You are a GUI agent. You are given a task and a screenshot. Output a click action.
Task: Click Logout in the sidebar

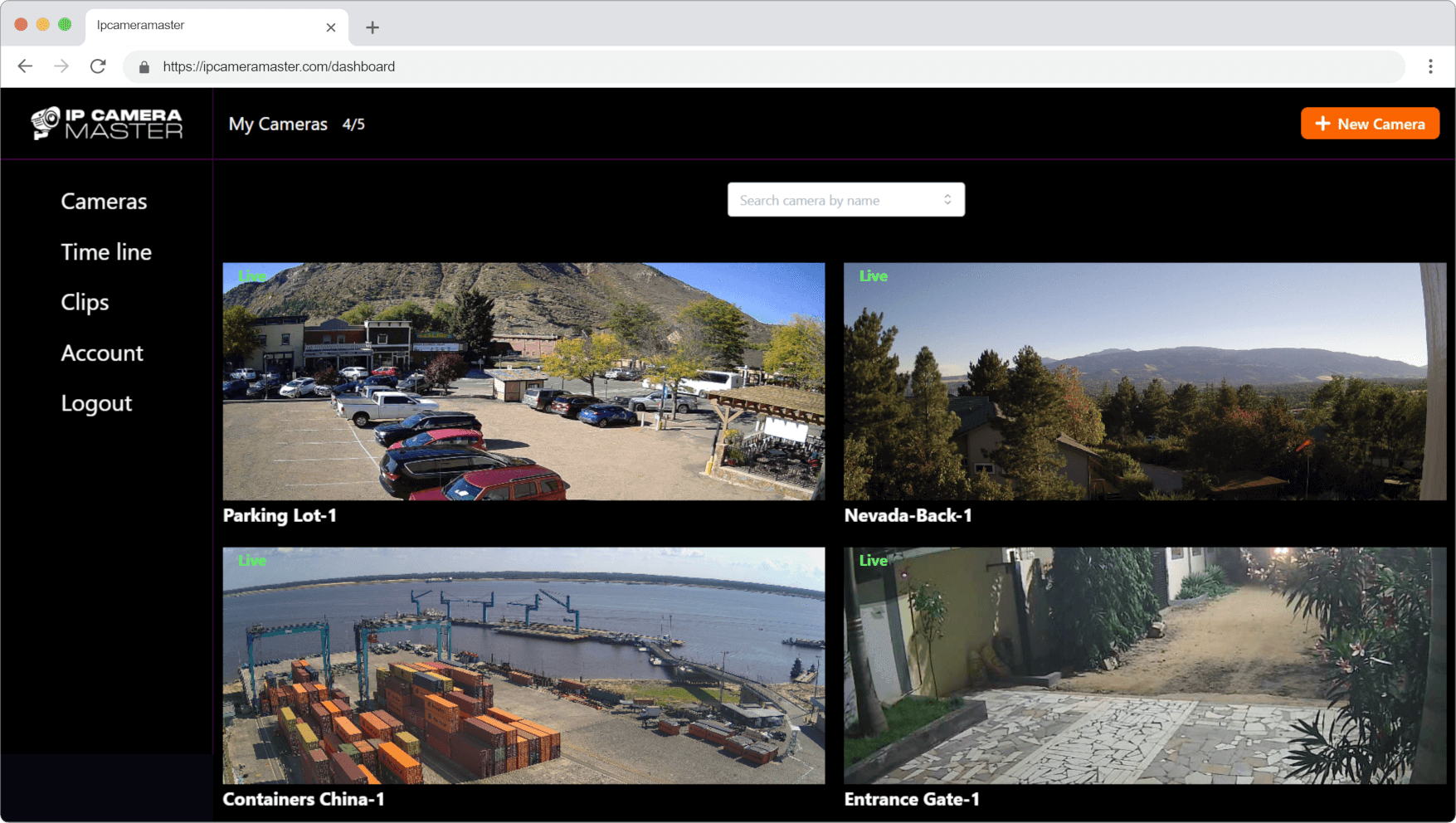[x=96, y=404]
